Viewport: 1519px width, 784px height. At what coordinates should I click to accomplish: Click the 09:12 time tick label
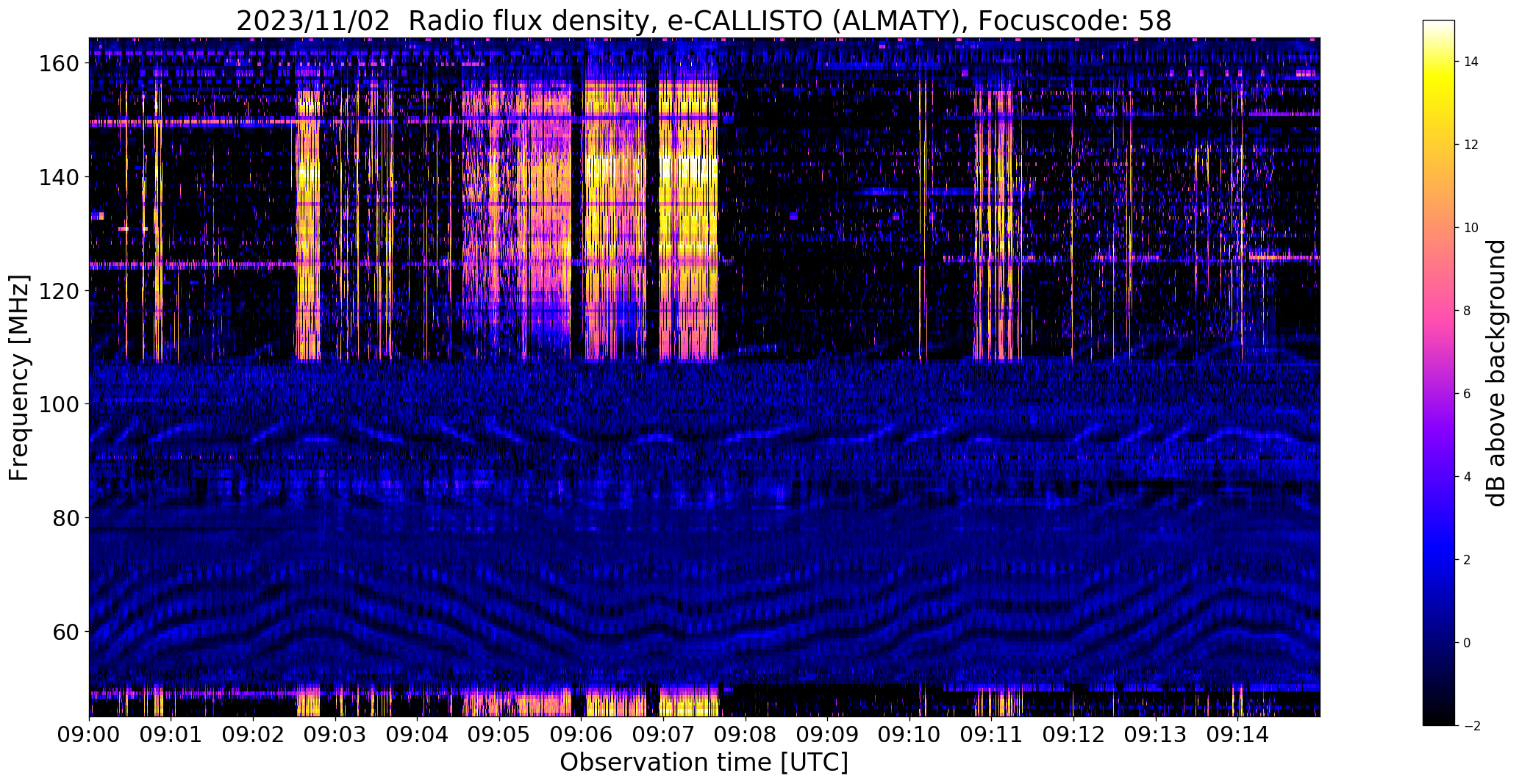point(1074,733)
